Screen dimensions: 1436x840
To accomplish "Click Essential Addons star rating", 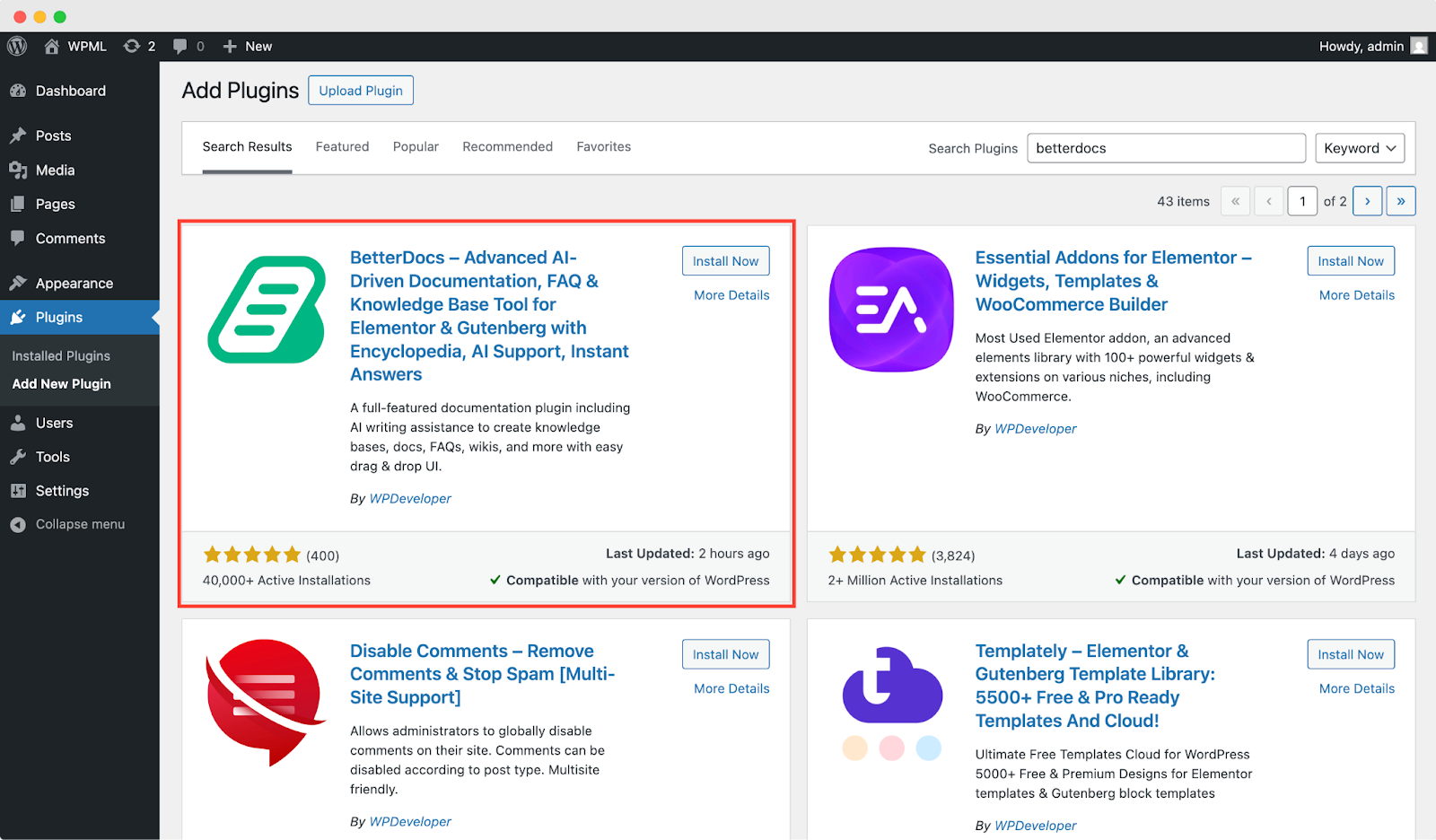I will [x=878, y=555].
